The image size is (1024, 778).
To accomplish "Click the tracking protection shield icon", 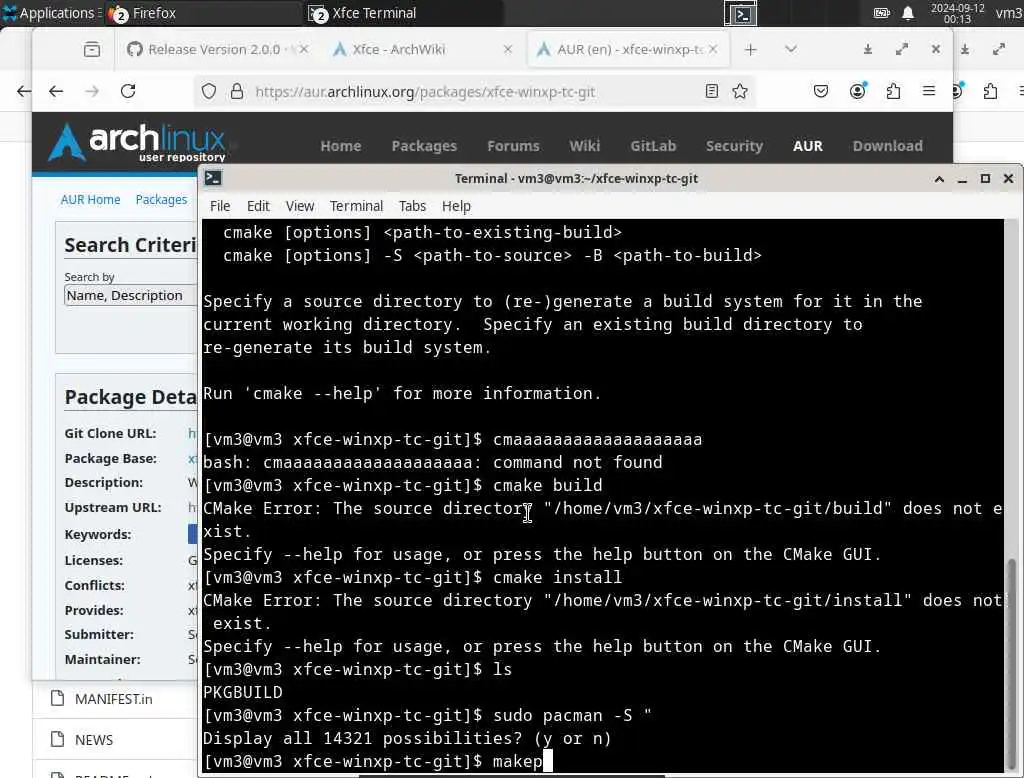I will [208, 91].
